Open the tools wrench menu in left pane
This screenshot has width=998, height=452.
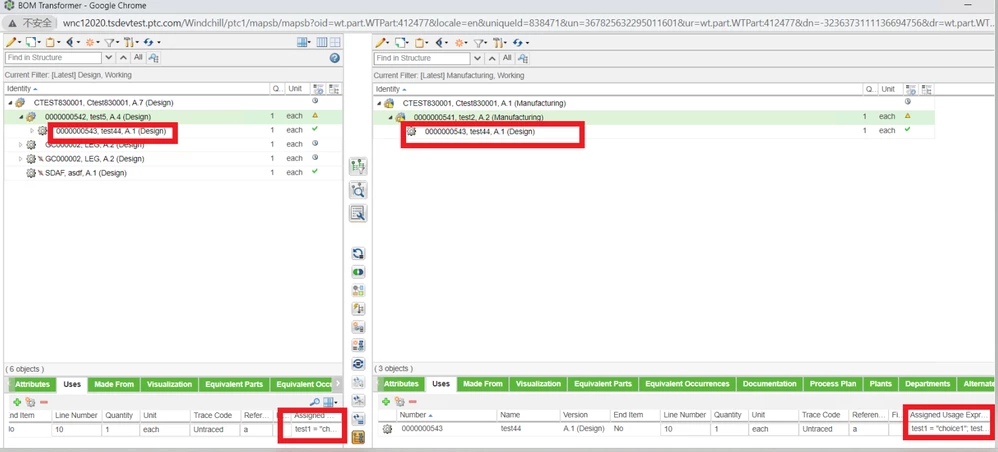(x=130, y=42)
